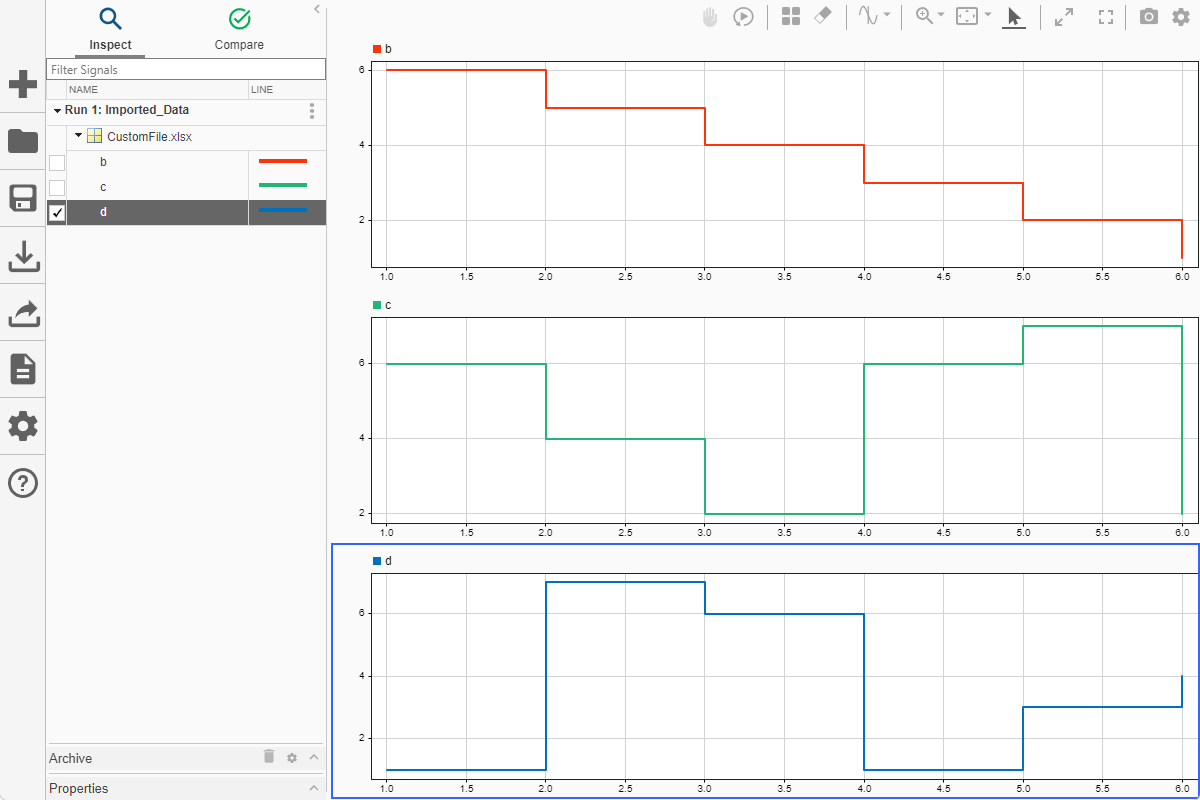1200x800 pixels.
Task: Click the blue line swatch for signal d
Action: coord(283,210)
